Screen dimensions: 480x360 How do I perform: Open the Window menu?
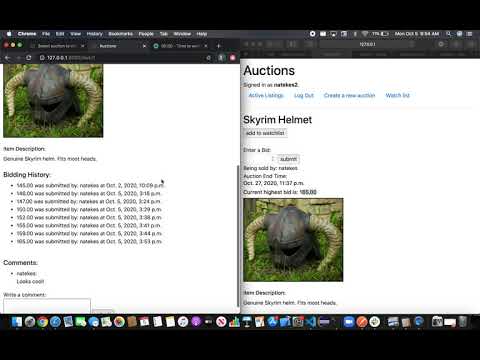point(182,34)
